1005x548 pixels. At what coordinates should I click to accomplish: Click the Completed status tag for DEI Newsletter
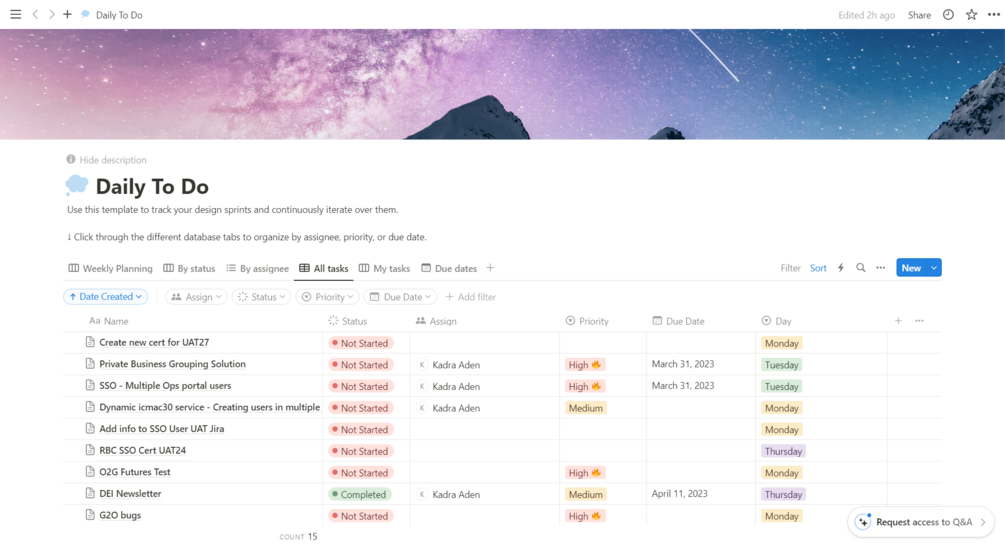(359, 494)
